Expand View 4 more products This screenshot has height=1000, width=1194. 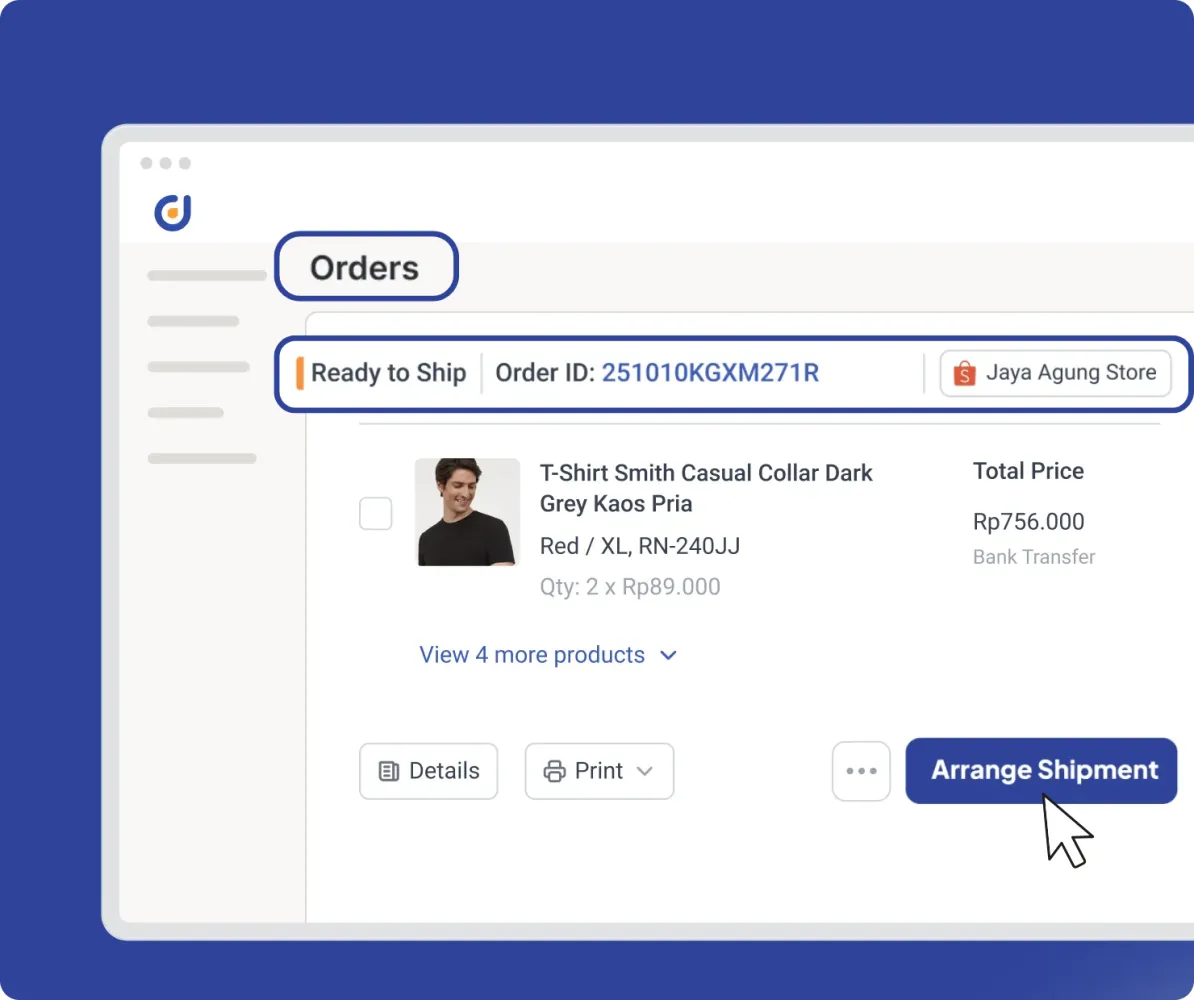548,655
